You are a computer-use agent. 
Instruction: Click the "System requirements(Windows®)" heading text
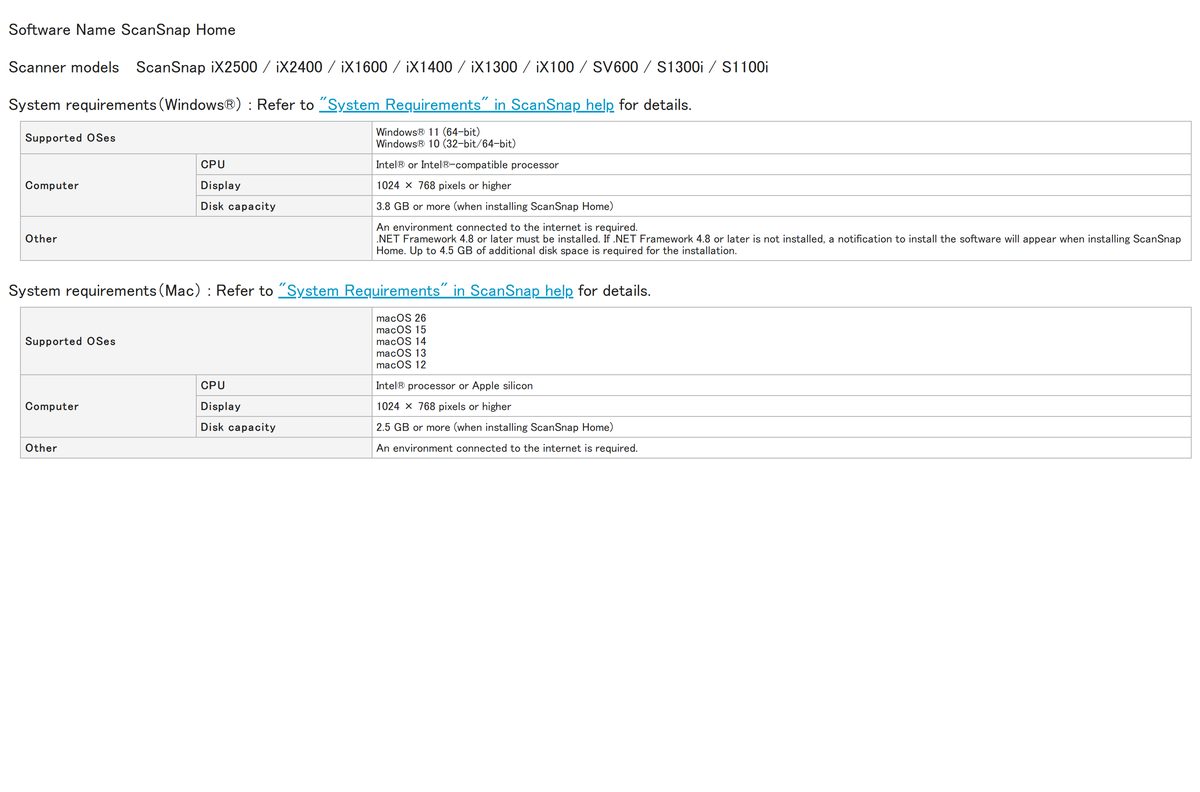coord(125,105)
